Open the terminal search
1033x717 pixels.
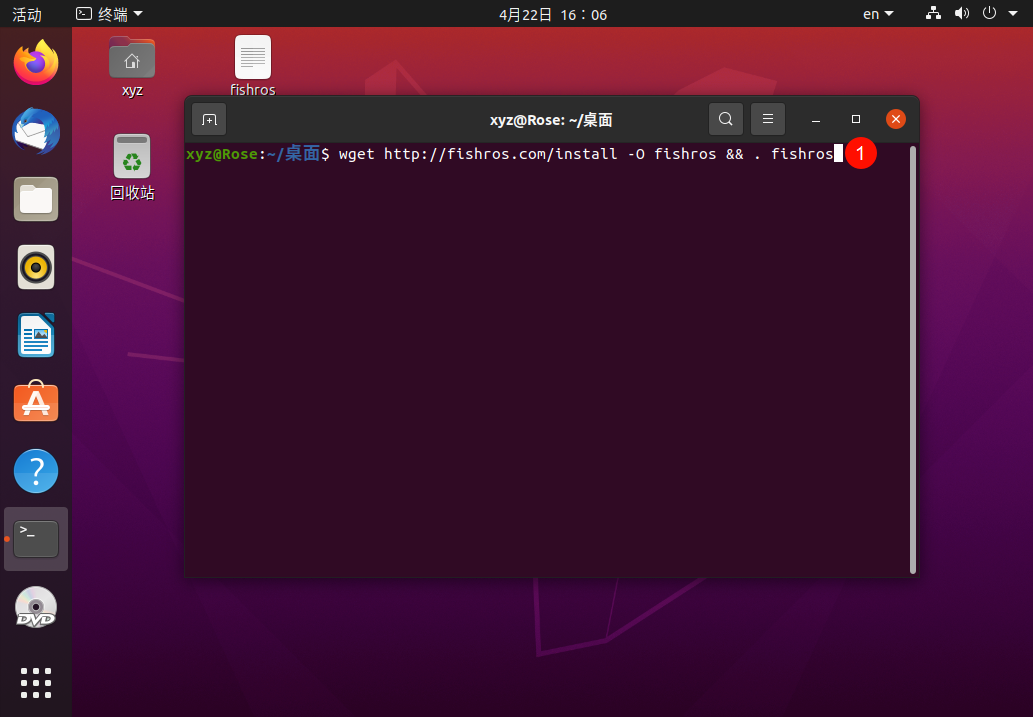(725, 119)
